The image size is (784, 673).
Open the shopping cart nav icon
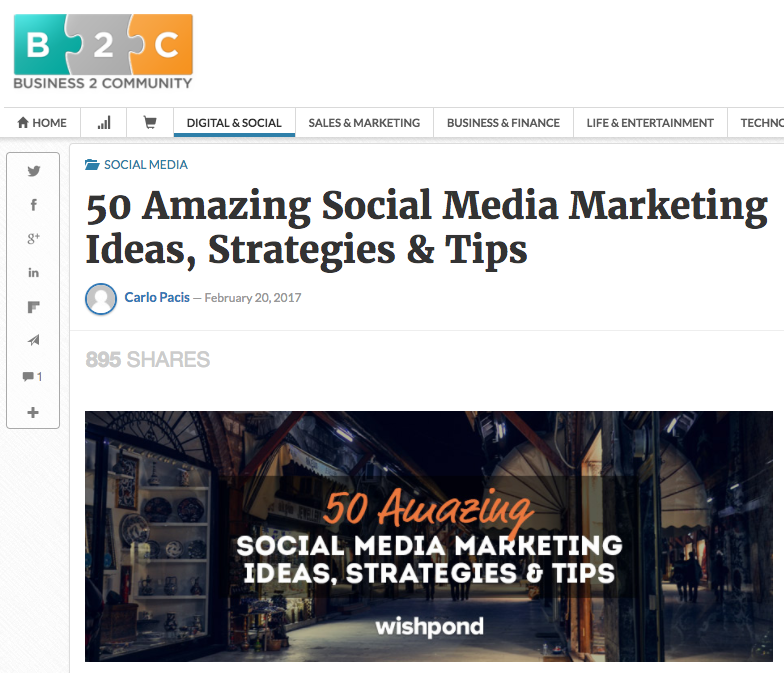tap(150, 122)
